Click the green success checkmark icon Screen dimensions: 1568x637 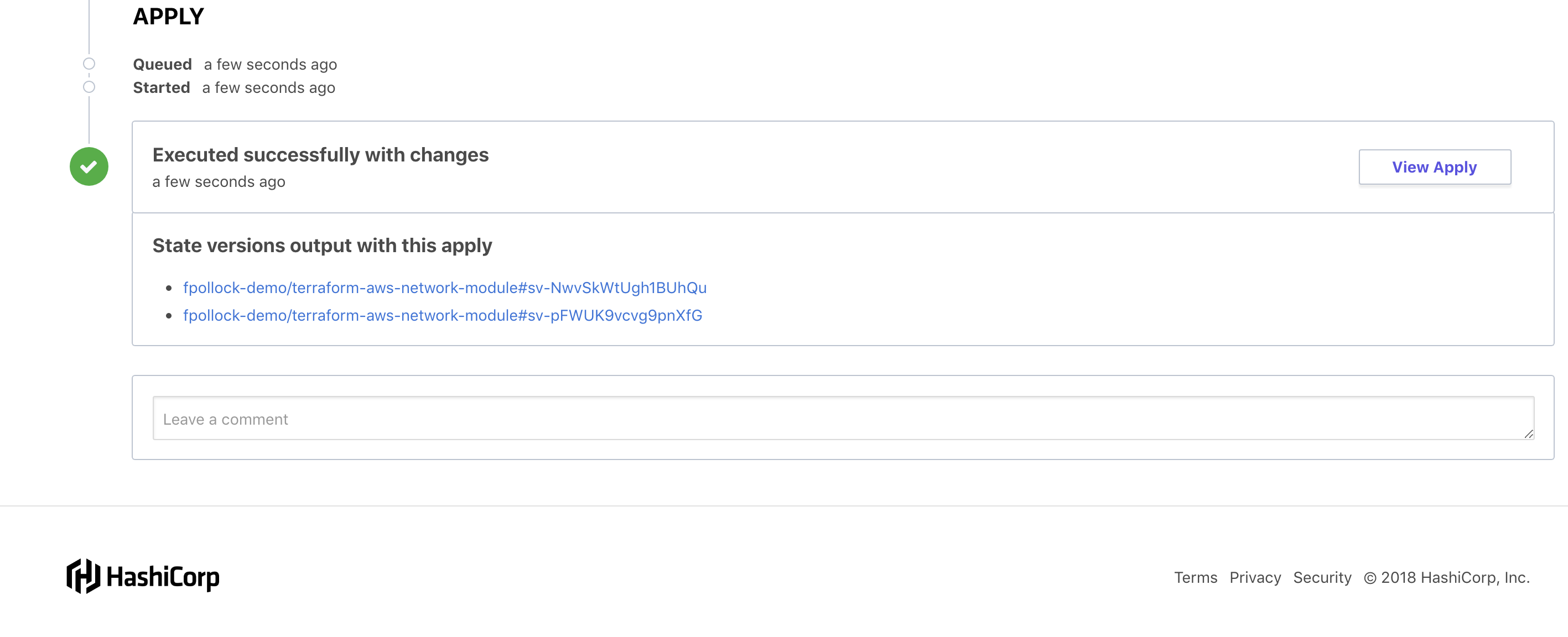tap(89, 166)
